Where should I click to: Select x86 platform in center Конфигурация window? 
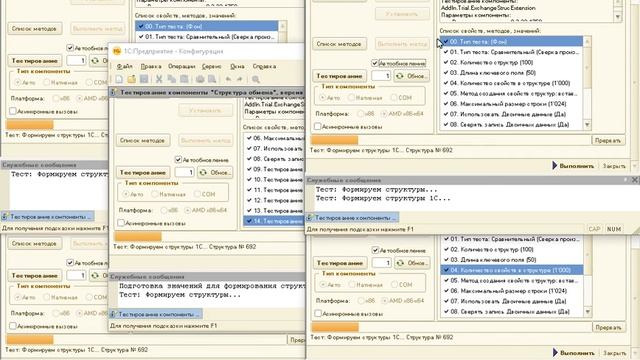point(164,210)
